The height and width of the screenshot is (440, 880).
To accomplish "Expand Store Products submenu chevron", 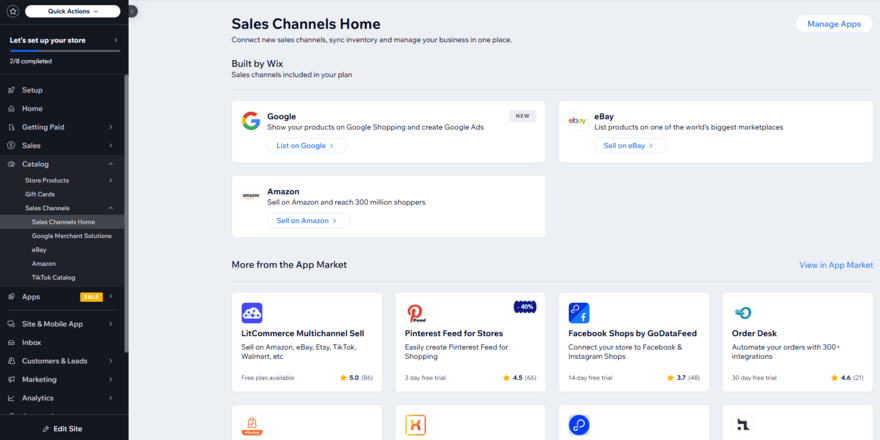I will point(111,180).
